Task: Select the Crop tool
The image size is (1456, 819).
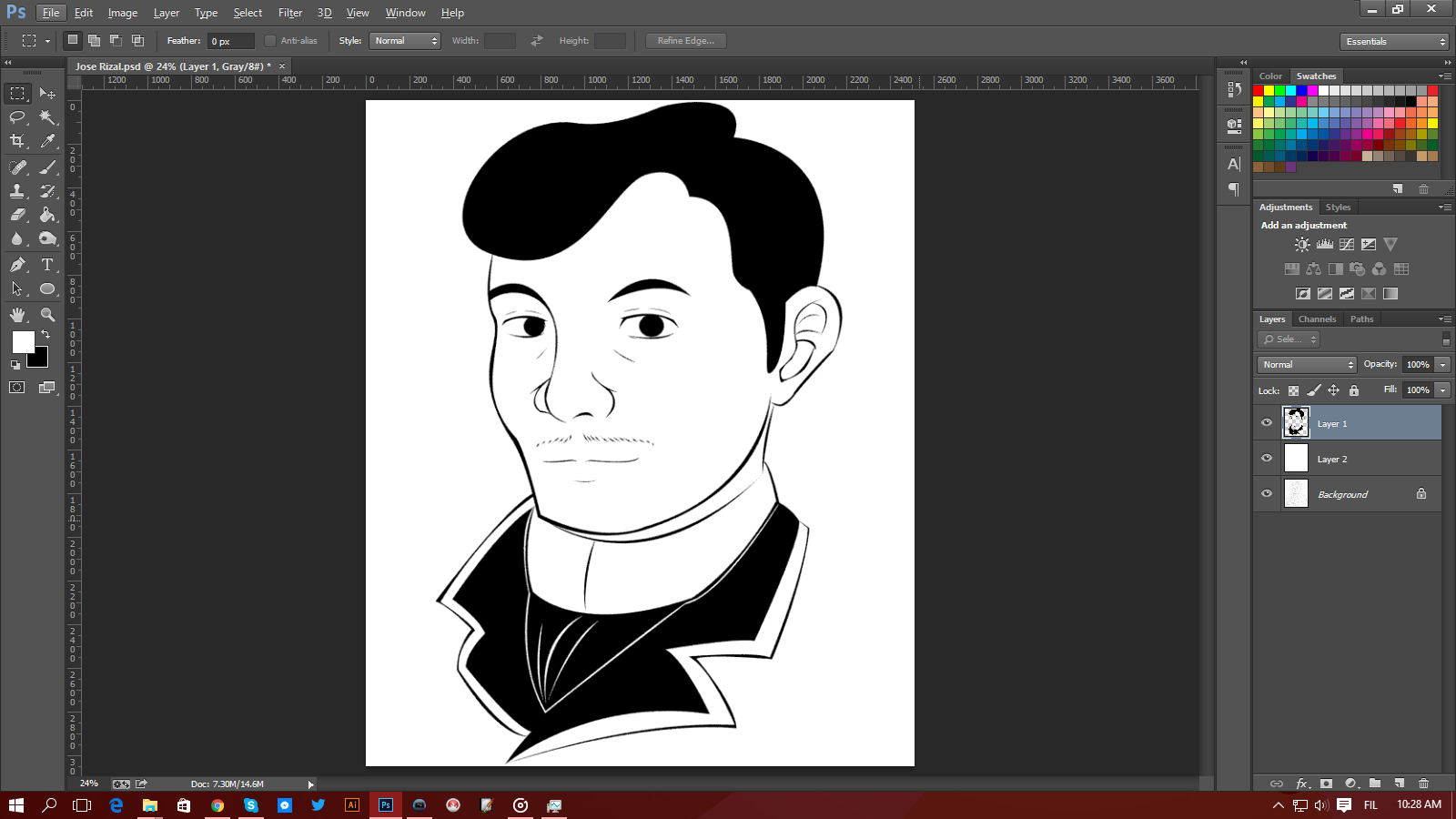Action: pos(17,141)
